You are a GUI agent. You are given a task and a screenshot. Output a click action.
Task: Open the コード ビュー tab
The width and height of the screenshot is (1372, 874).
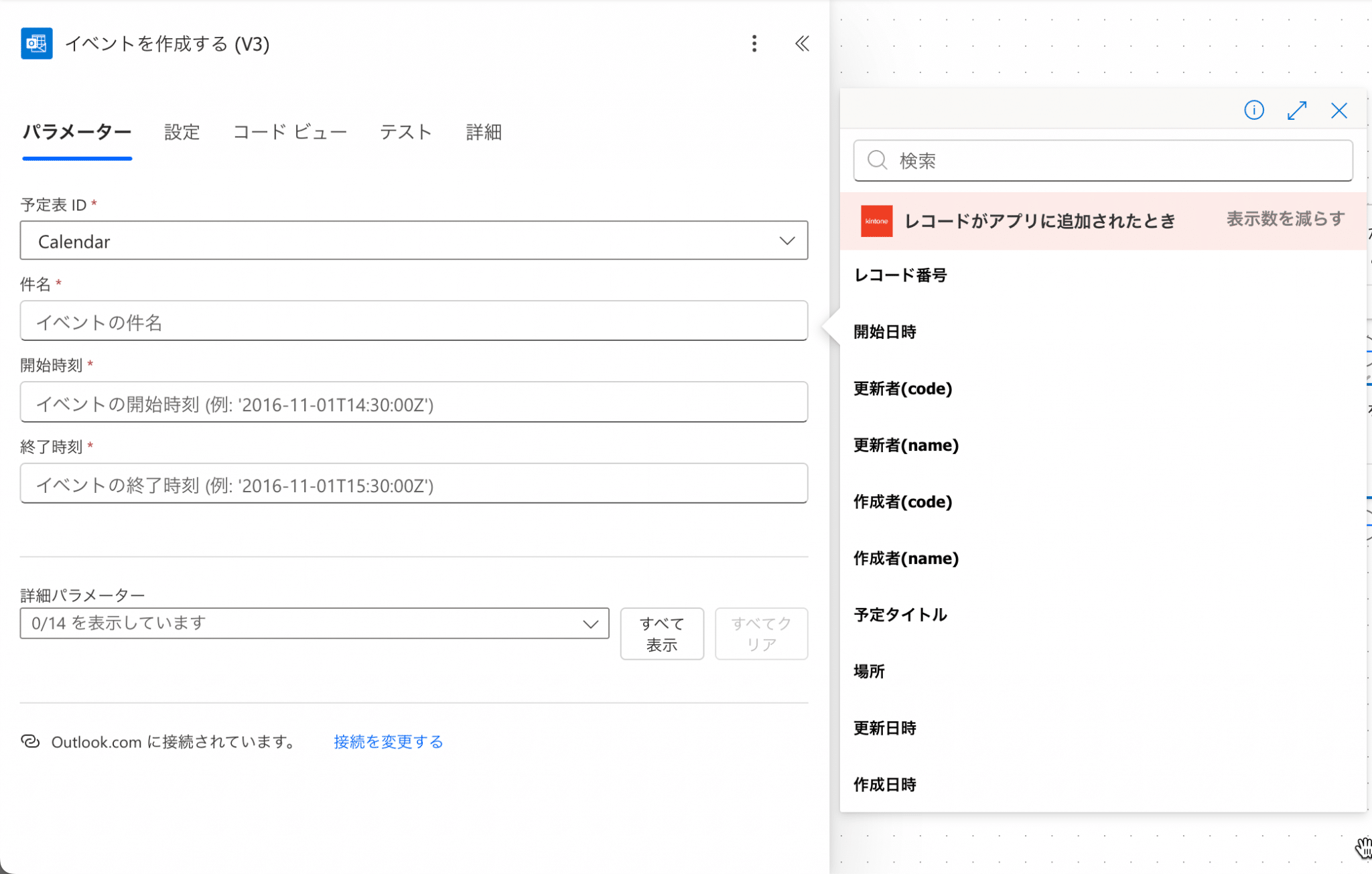[290, 132]
